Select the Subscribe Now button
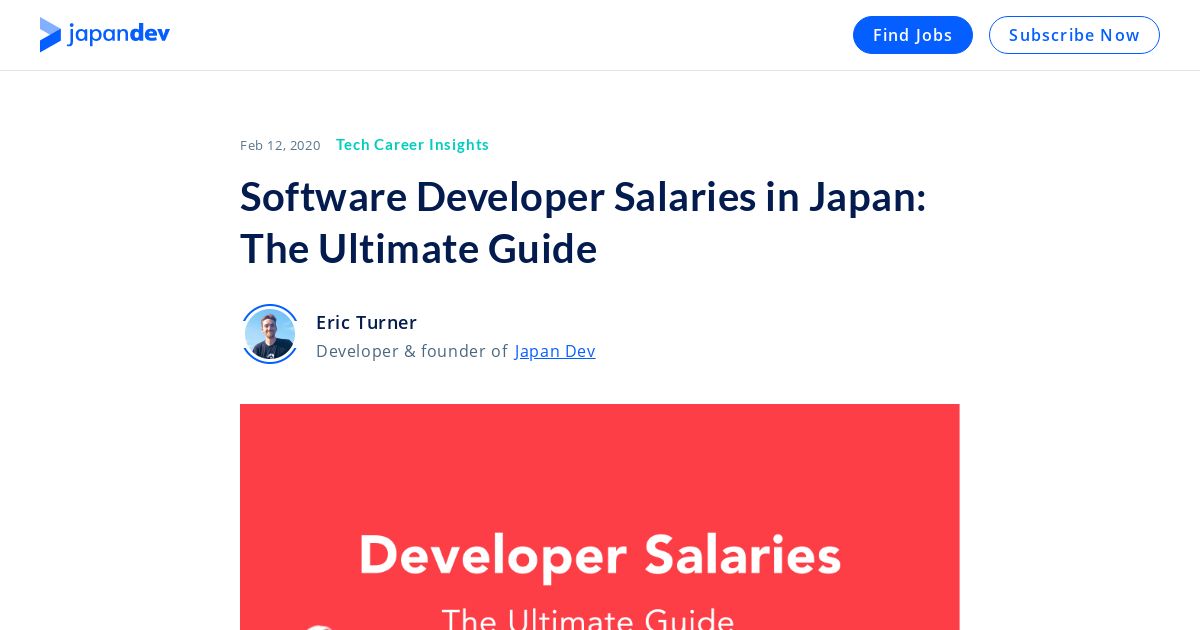Image resolution: width=1200 pixels, height=630 pixels. [1074, 35]
